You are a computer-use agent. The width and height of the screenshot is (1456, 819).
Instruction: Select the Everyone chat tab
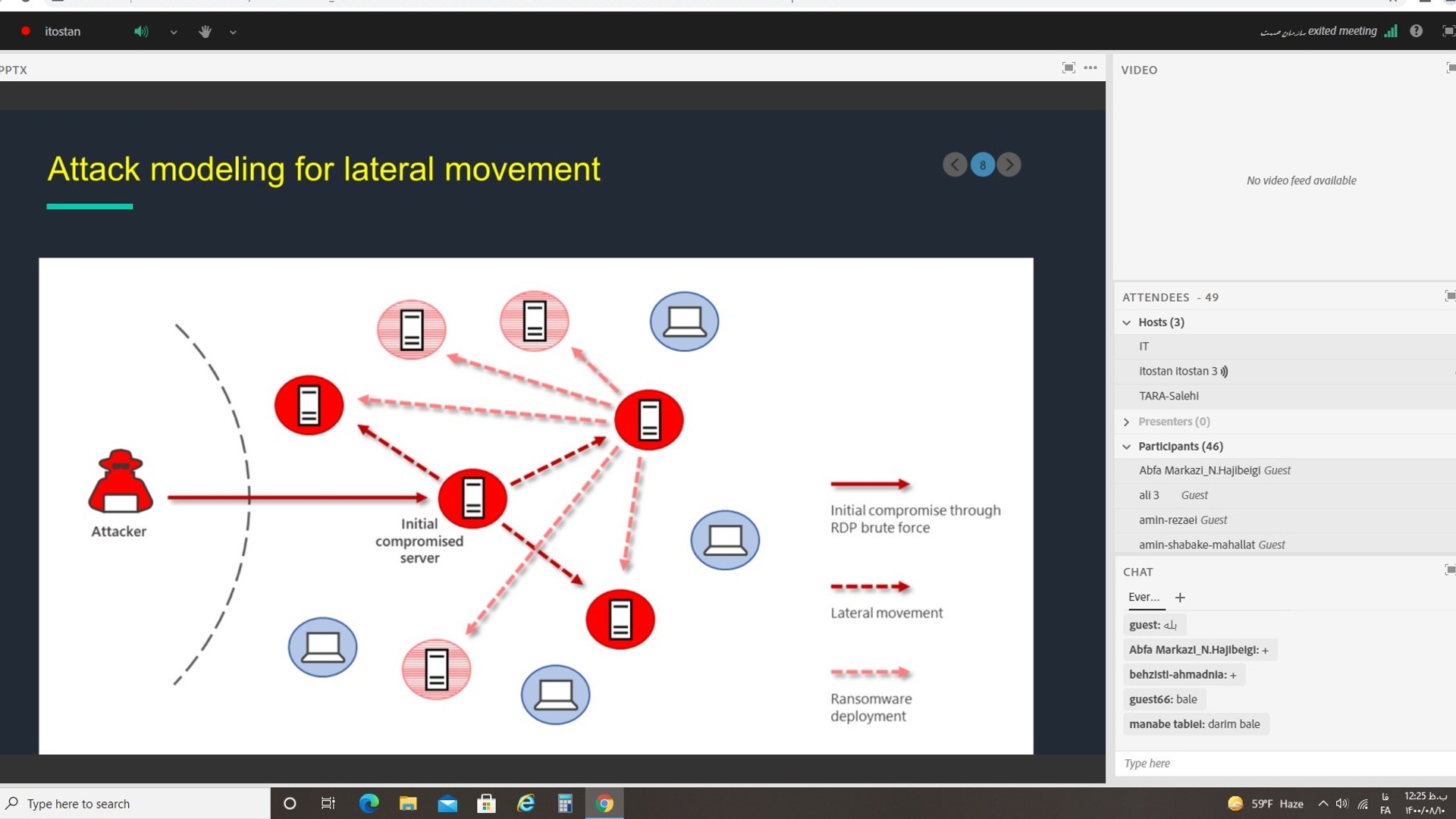coord(1144,598)
